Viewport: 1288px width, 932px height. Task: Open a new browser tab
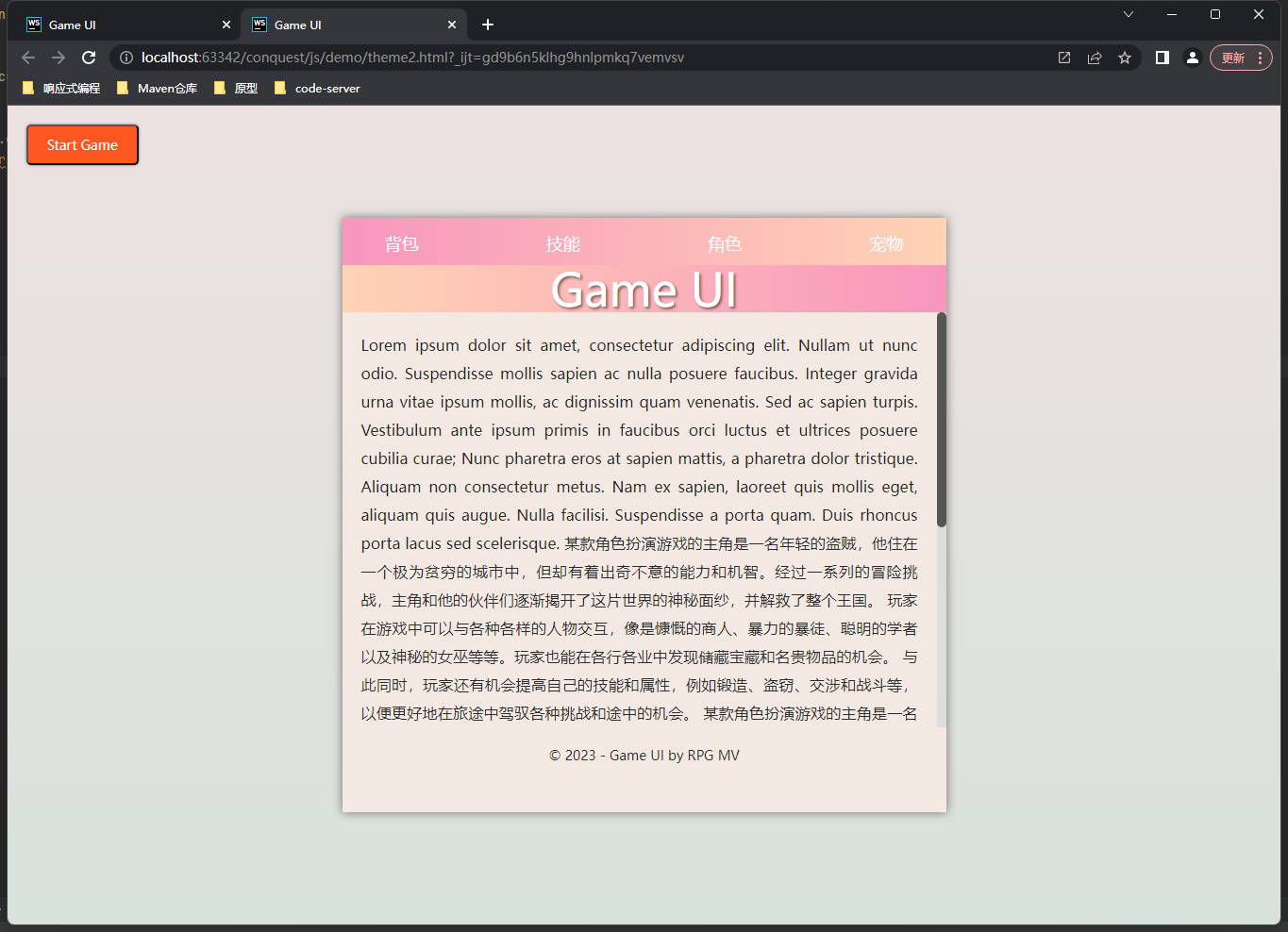tap(488, 25)
